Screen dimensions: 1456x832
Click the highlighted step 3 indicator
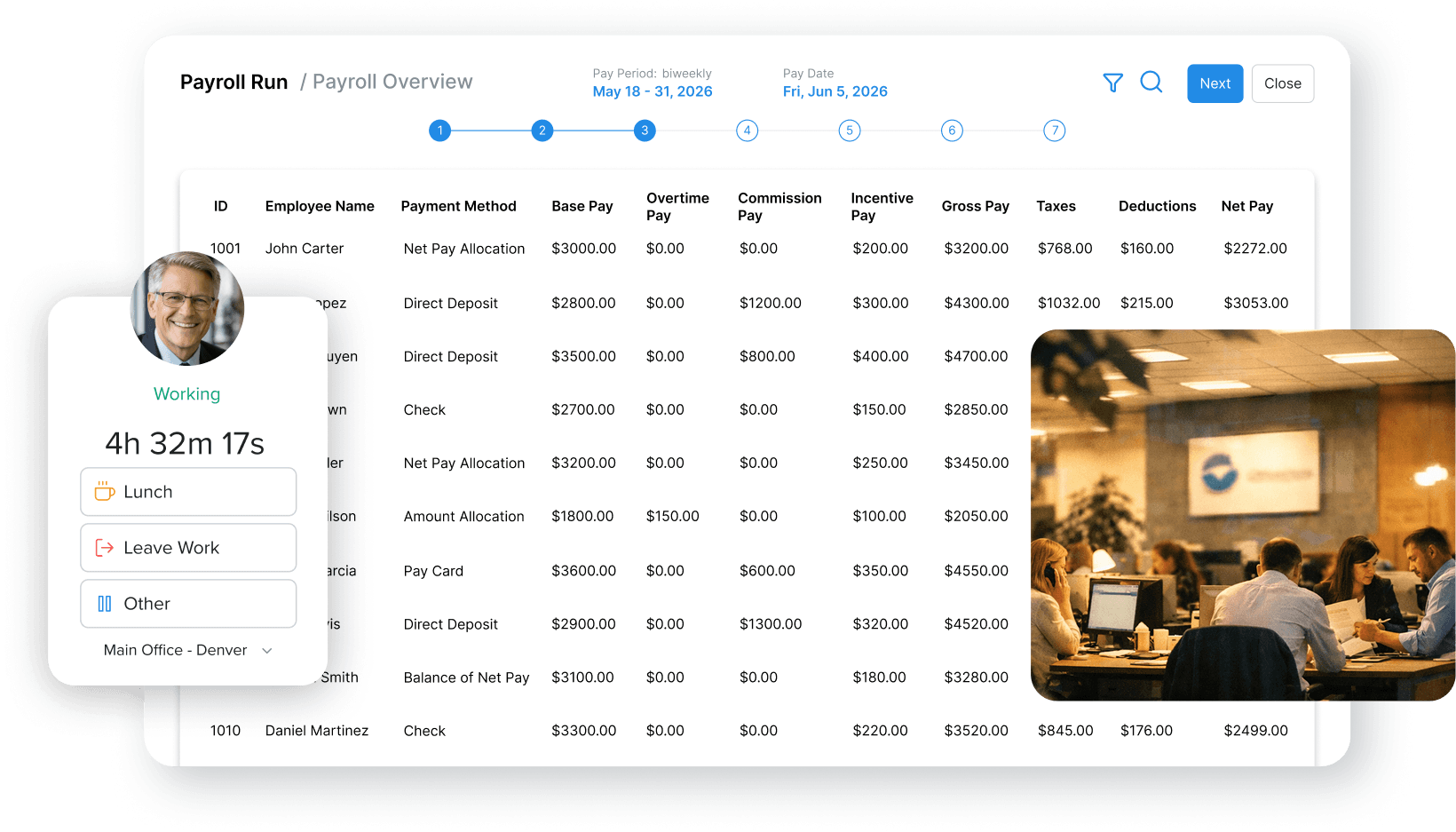pyautogui.click(x=645, y=130)
